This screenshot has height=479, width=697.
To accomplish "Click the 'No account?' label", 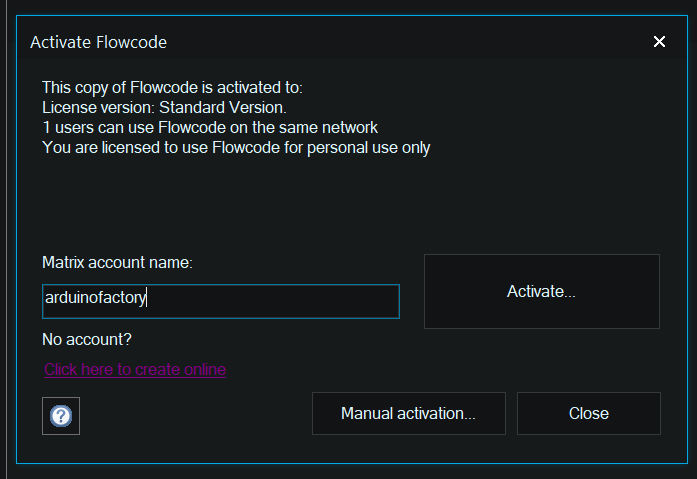I will coord(87,340).
